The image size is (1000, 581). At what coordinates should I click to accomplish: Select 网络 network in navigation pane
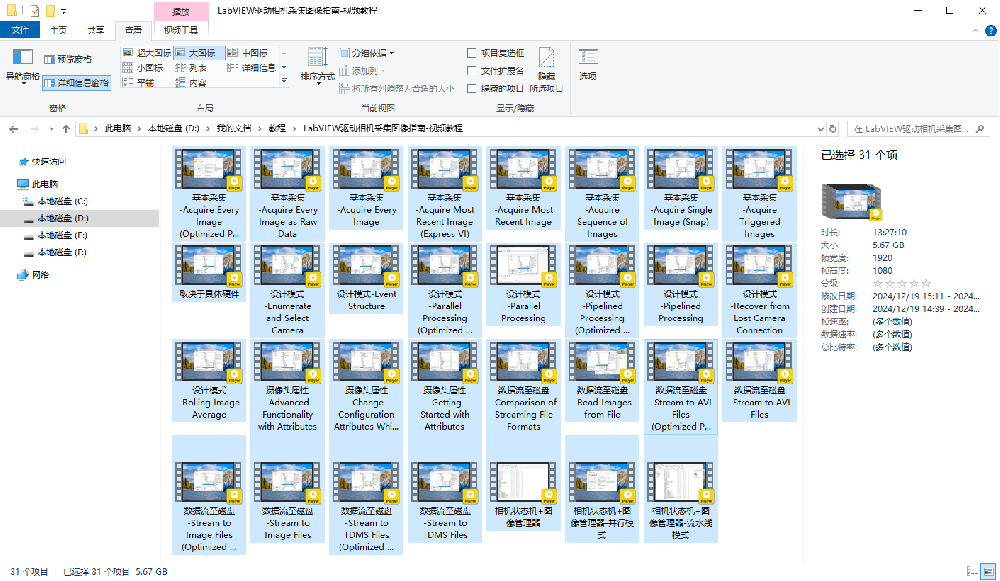[x=40, y=275]
